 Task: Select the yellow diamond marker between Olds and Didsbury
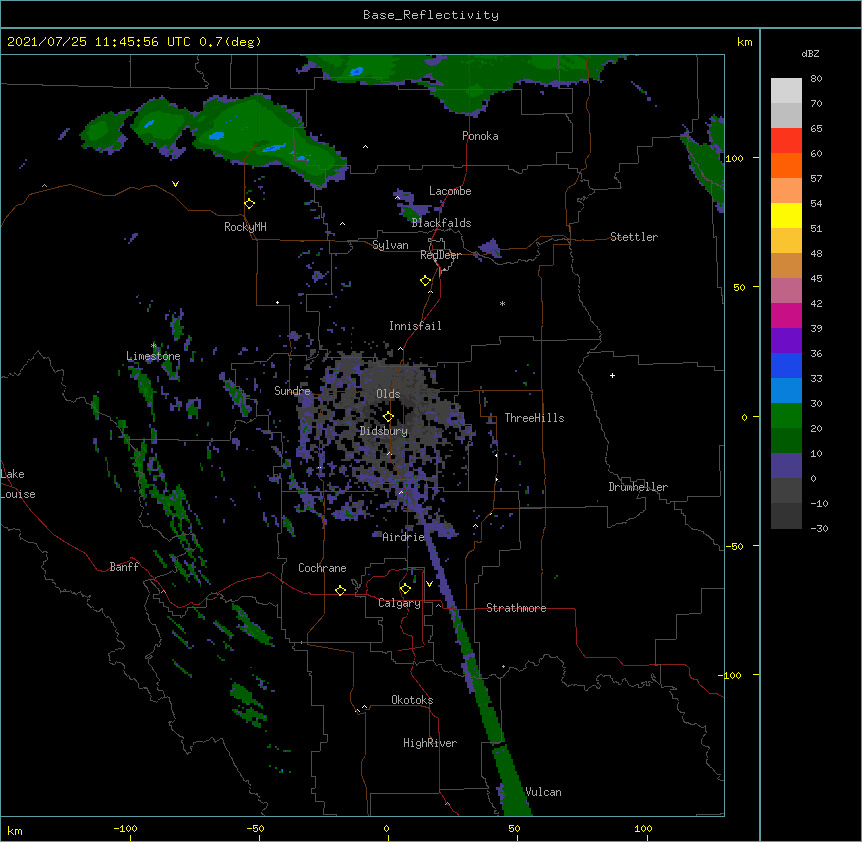coord(388,416)
